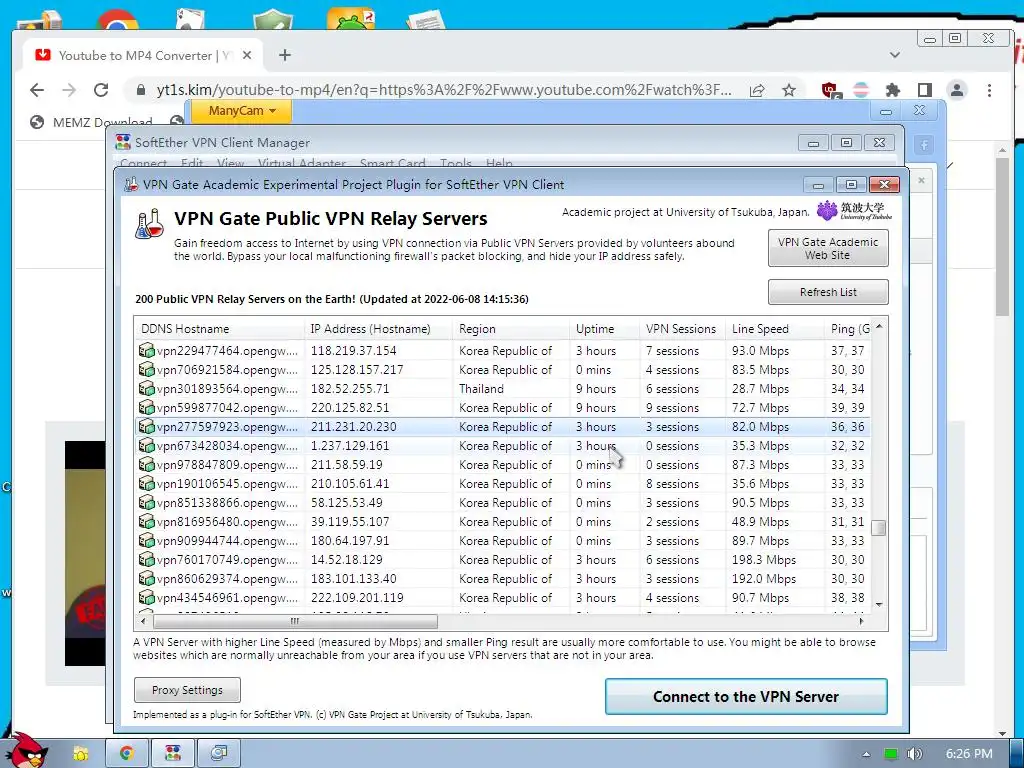Select server vpn229477464.opengw row icon
The image size is (1024, 768).
point(147,351)
